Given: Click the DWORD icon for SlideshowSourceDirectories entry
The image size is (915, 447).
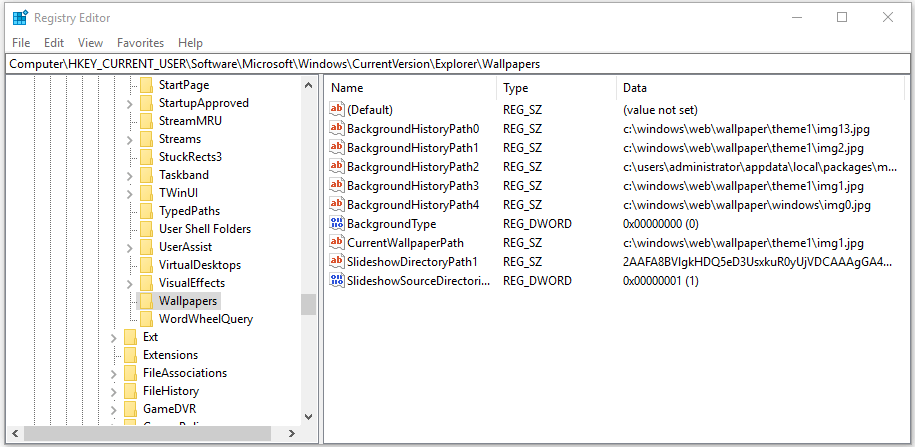Looking at the screenshot, I should coord(337,281).
